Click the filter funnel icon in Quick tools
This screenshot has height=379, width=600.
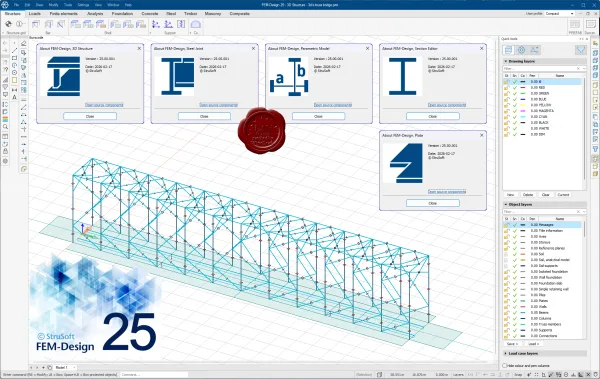point(580,50)
